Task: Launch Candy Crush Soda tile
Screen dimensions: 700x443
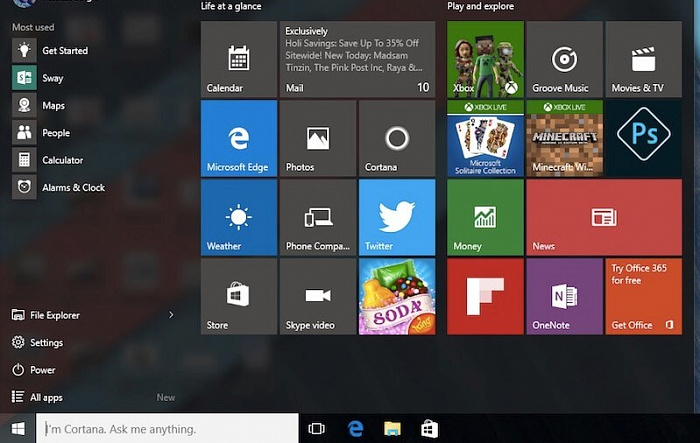Action: (396, 296)
